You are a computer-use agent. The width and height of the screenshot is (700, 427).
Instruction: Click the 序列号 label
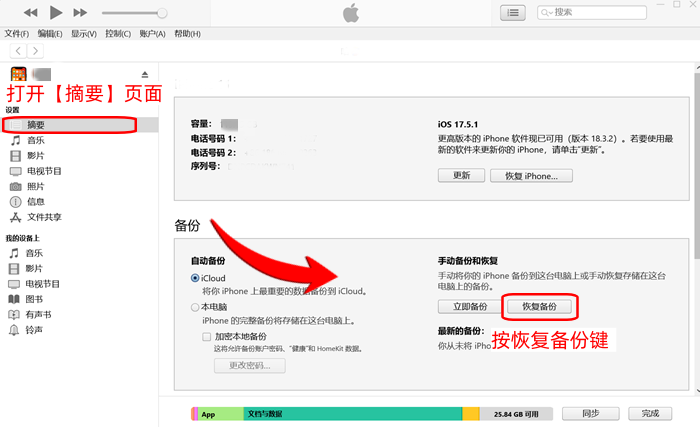(x=205, y=166)
